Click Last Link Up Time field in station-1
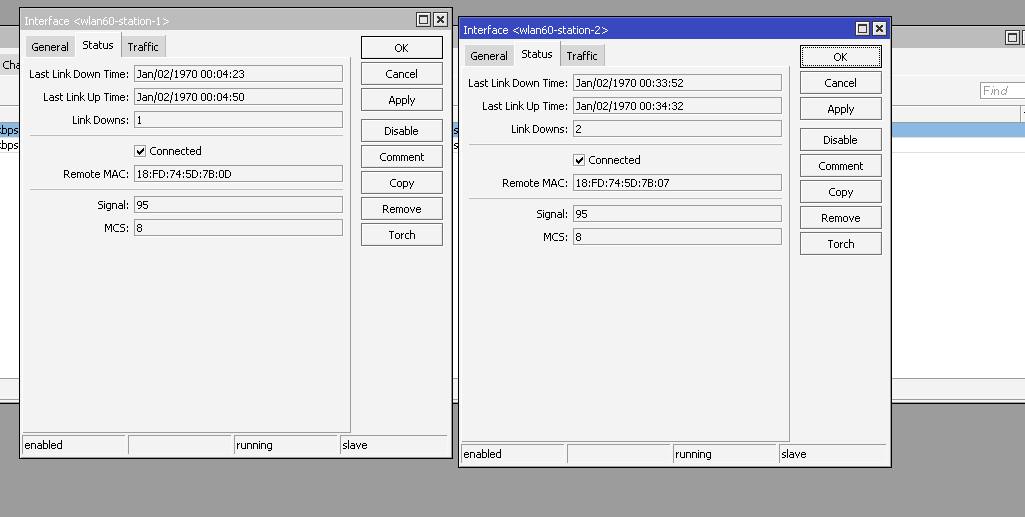This screenshot has height=517, width=1025. [239, 97]
